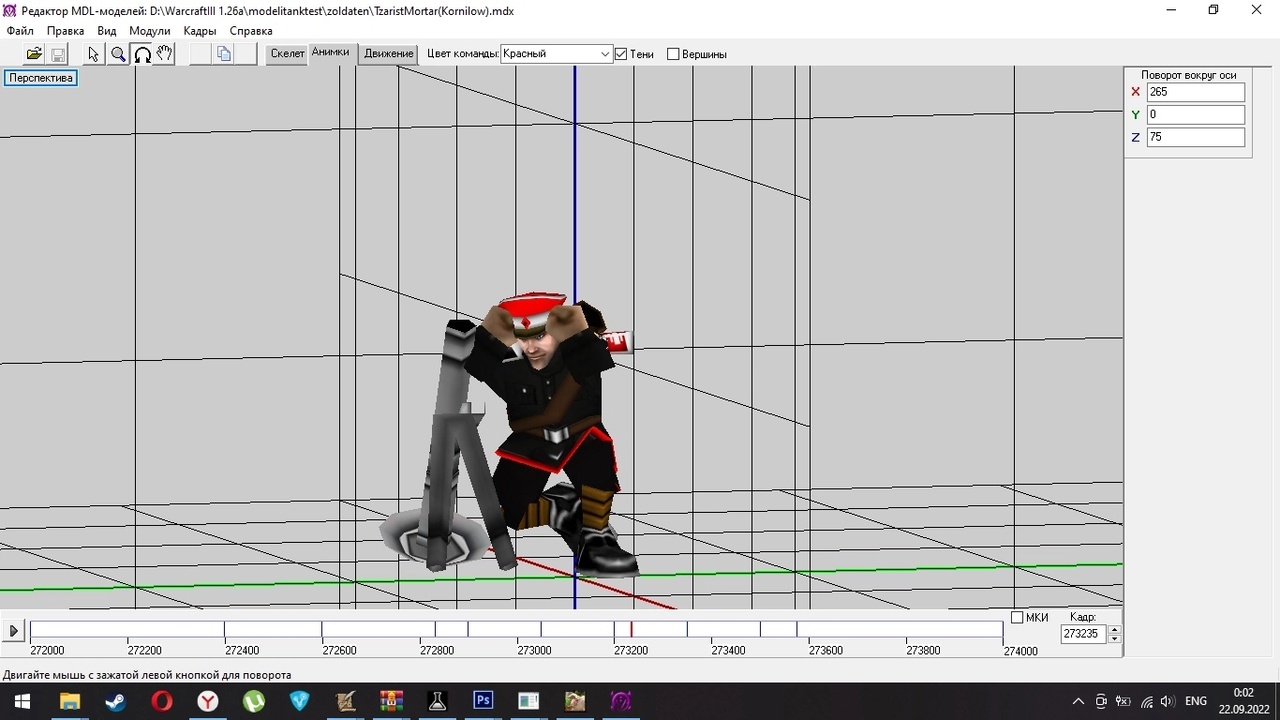Show hidden system tray icons
The image size is (1280, 720).
(1078, 701)
